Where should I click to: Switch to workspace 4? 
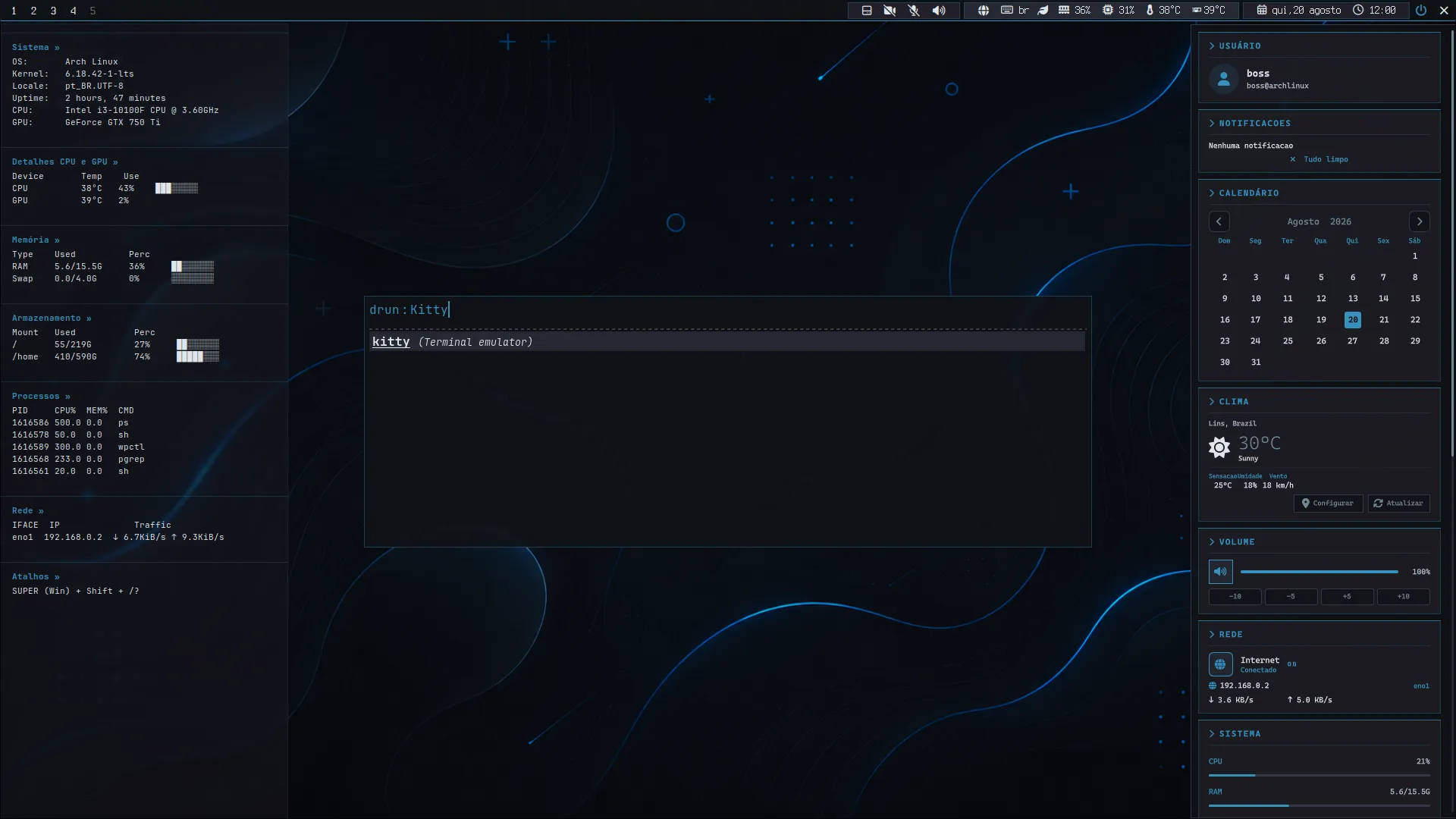(73, 11)
